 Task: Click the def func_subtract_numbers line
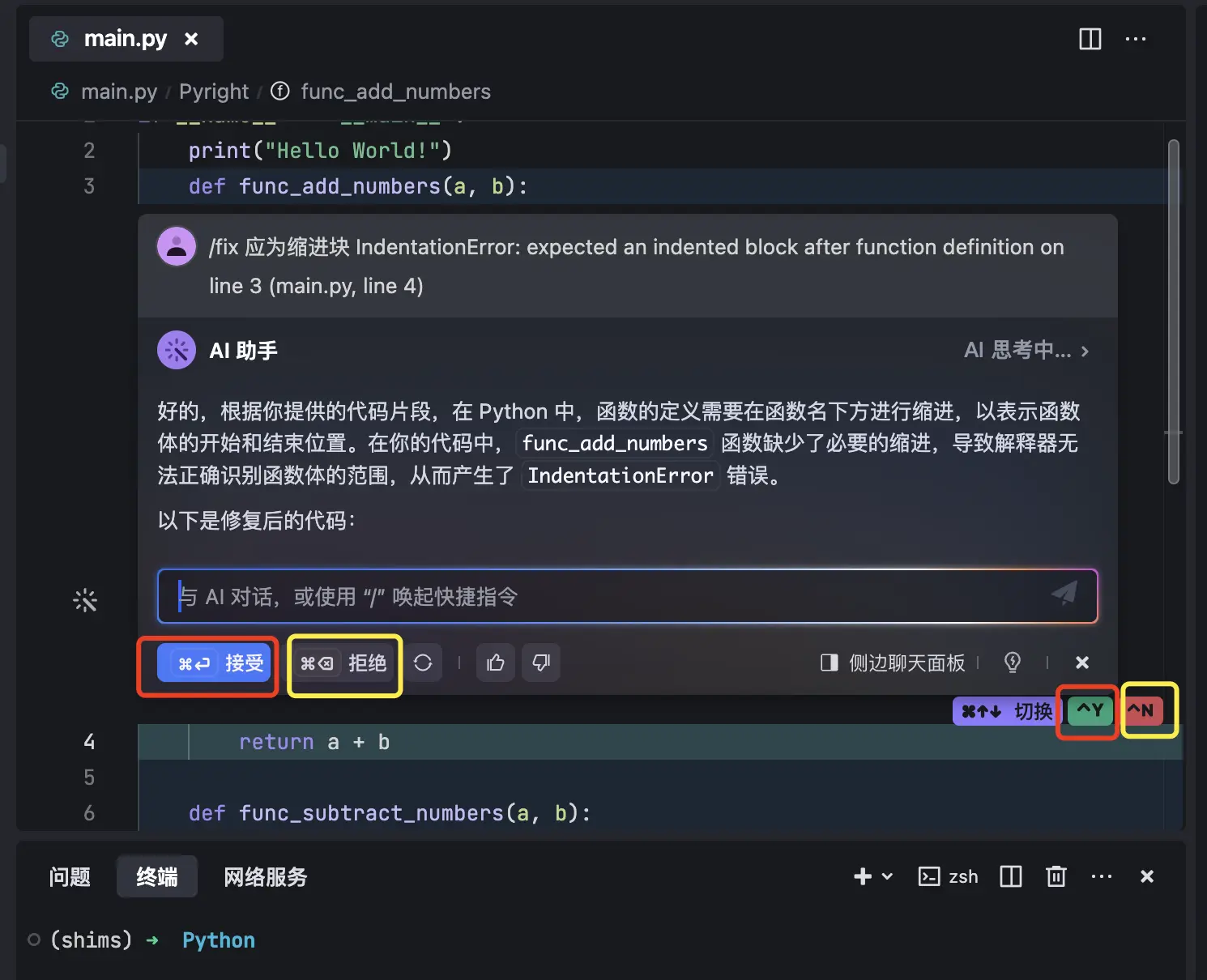tap(390, 813)
